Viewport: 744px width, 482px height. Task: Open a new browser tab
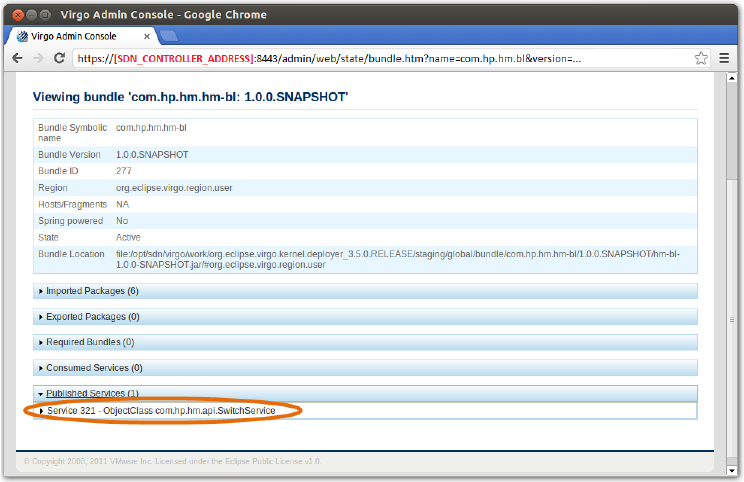(x=168, y=37)
